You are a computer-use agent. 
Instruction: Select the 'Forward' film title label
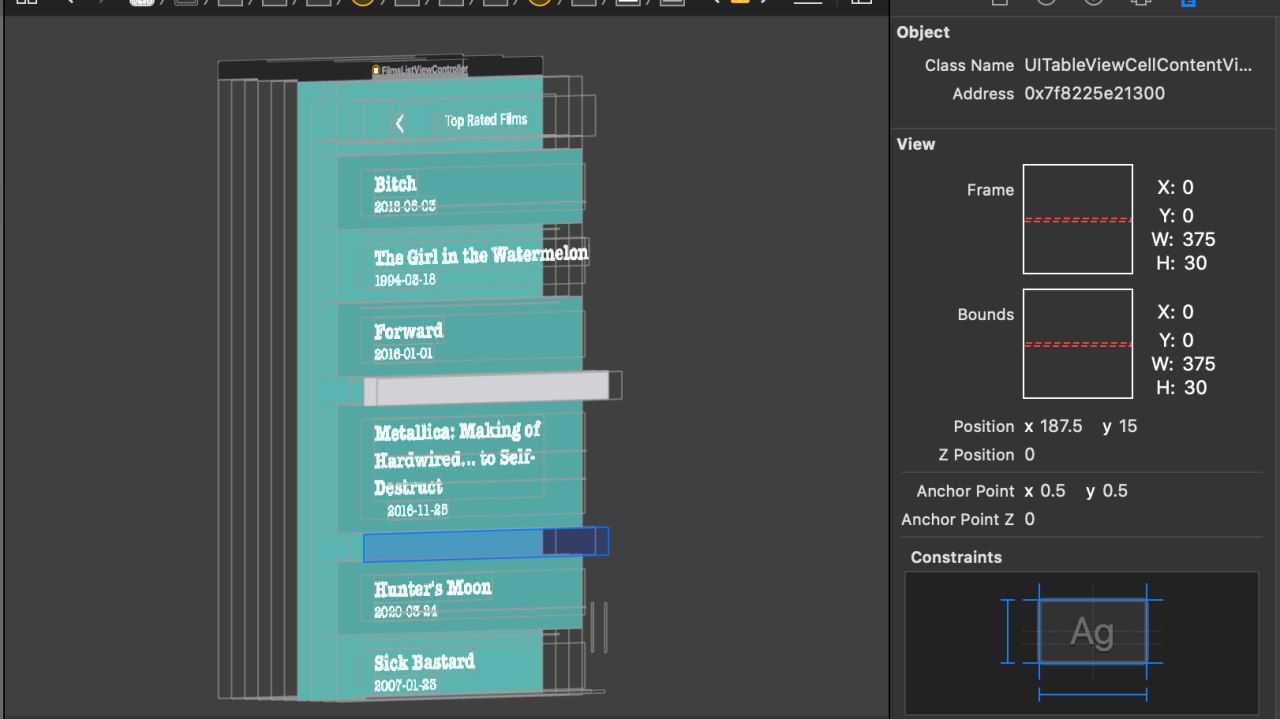[x=408, y=331]
